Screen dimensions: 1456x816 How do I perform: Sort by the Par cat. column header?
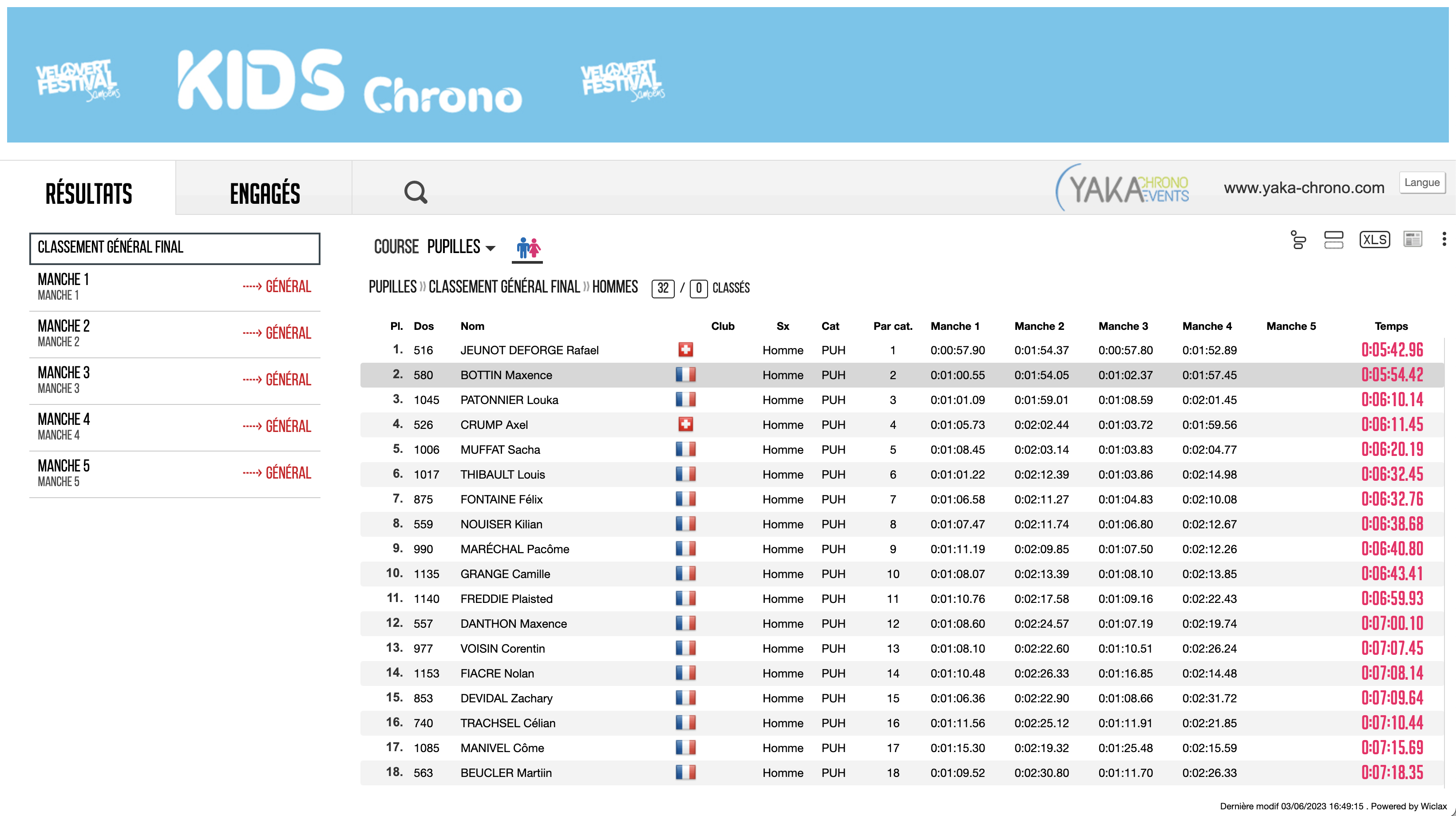pyautogui.click(x=893, y=326)
